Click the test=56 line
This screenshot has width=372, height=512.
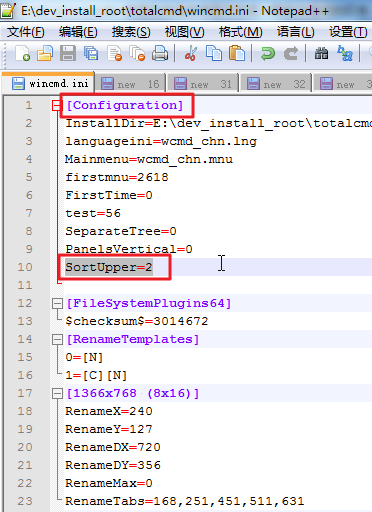pyautogui.click(x=93, y=213)
